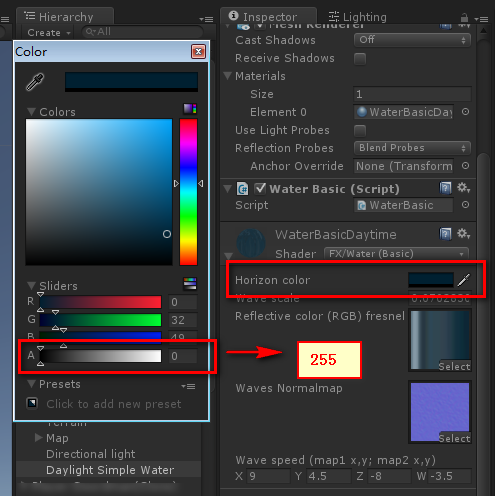
Task: Collapse the Presets section
Action: click(32, 384)
